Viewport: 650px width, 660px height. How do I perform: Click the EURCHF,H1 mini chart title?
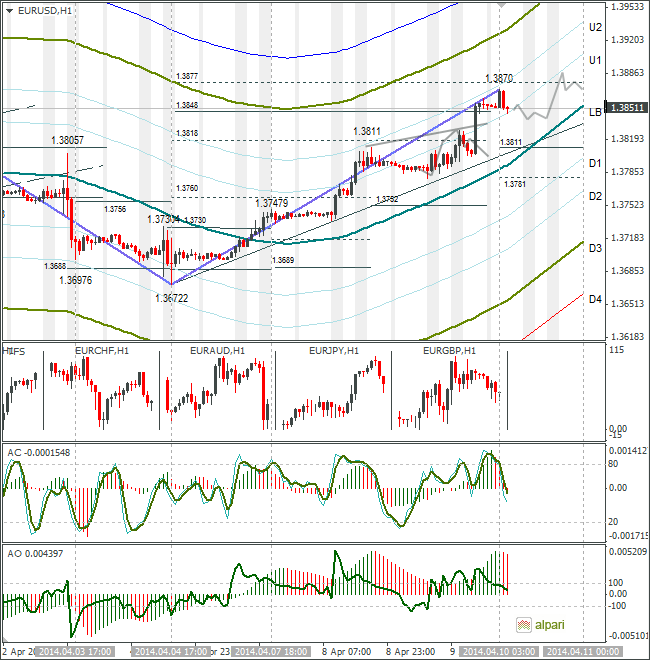(x=102, y=351)
